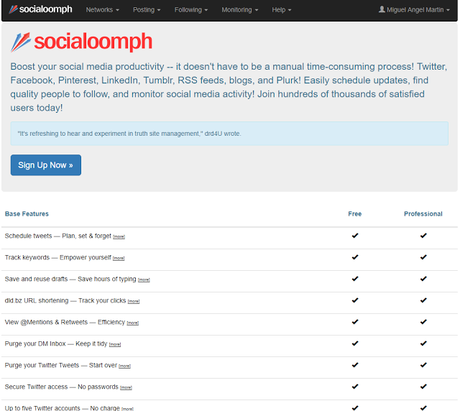Open the Help menu
Screen dimensions: 460x411
(x=281, y=10)
